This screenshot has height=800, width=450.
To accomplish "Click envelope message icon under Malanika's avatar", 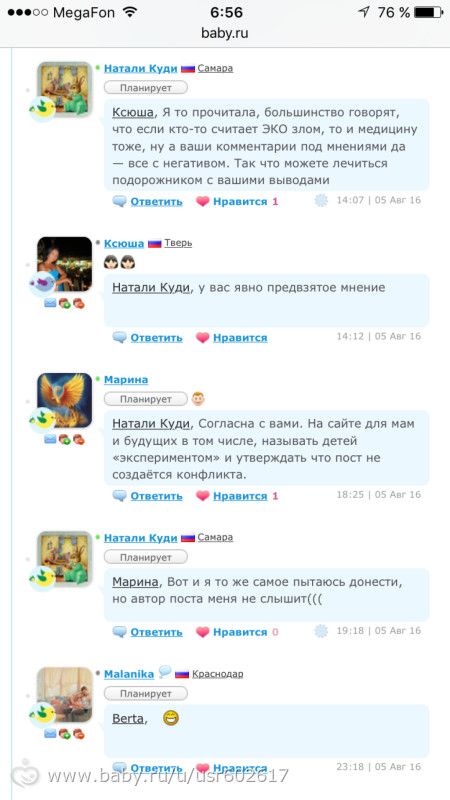I will click(49, 734).
